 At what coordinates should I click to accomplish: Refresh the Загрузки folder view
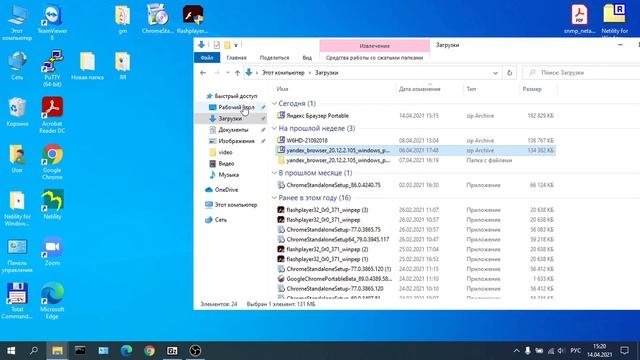pyautogui.click(x=509, y=73)
